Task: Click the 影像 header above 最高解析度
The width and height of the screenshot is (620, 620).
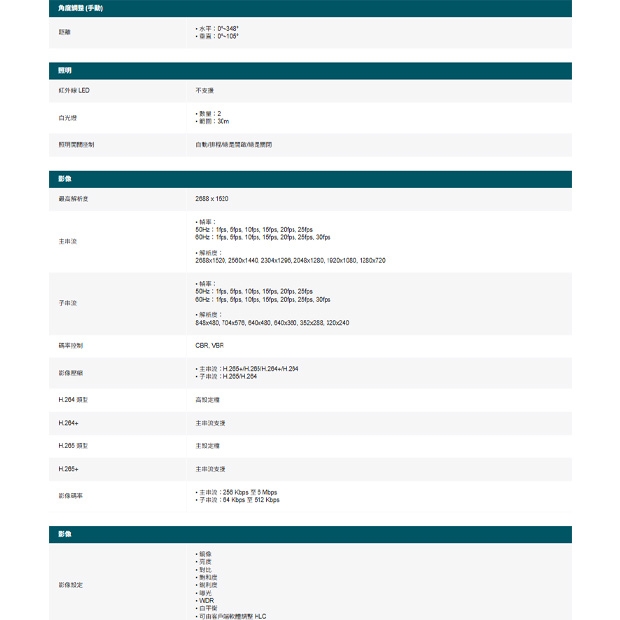Action: click(65, 179)
